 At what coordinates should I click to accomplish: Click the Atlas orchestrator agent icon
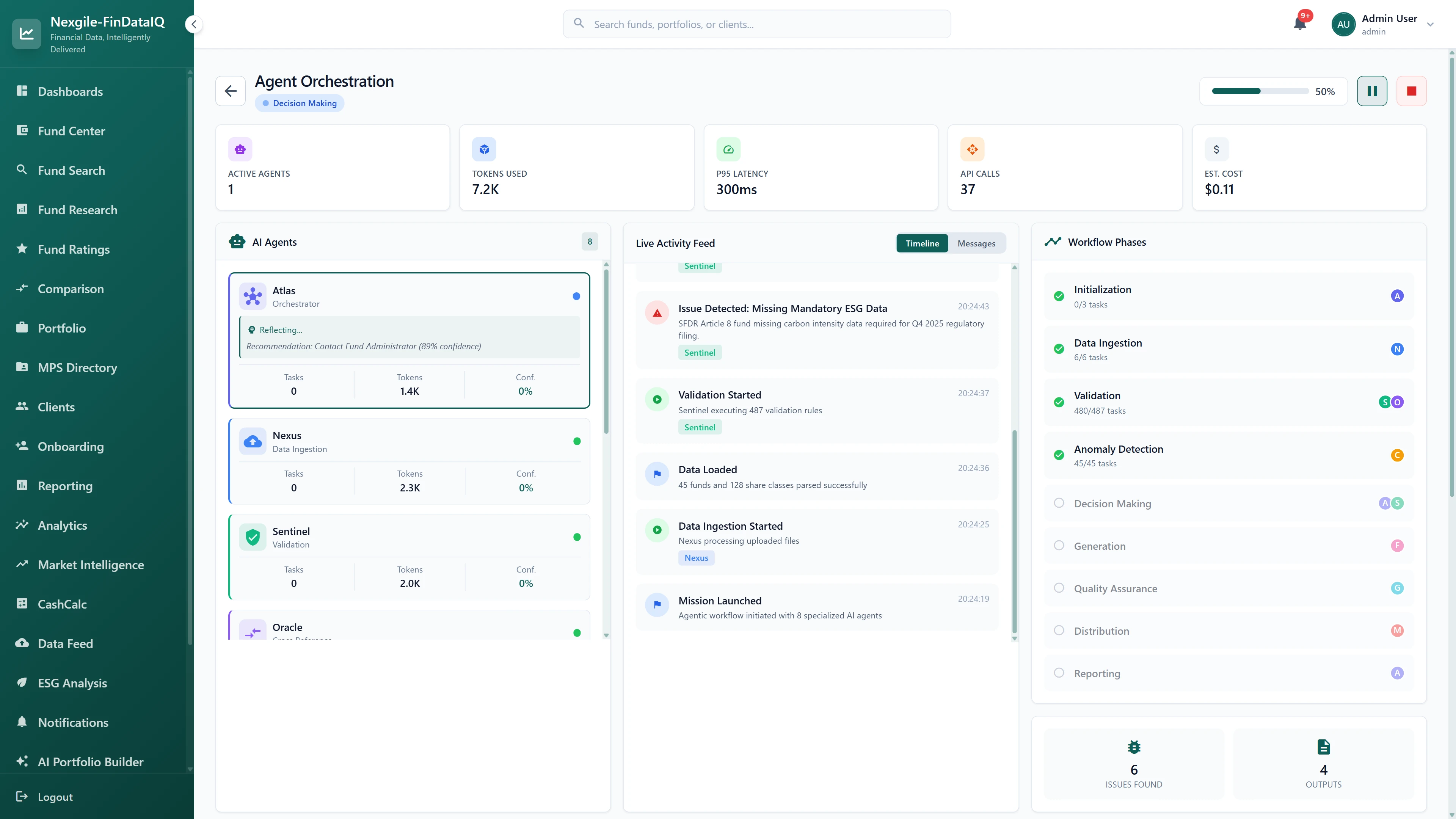[x=253, y=296]
